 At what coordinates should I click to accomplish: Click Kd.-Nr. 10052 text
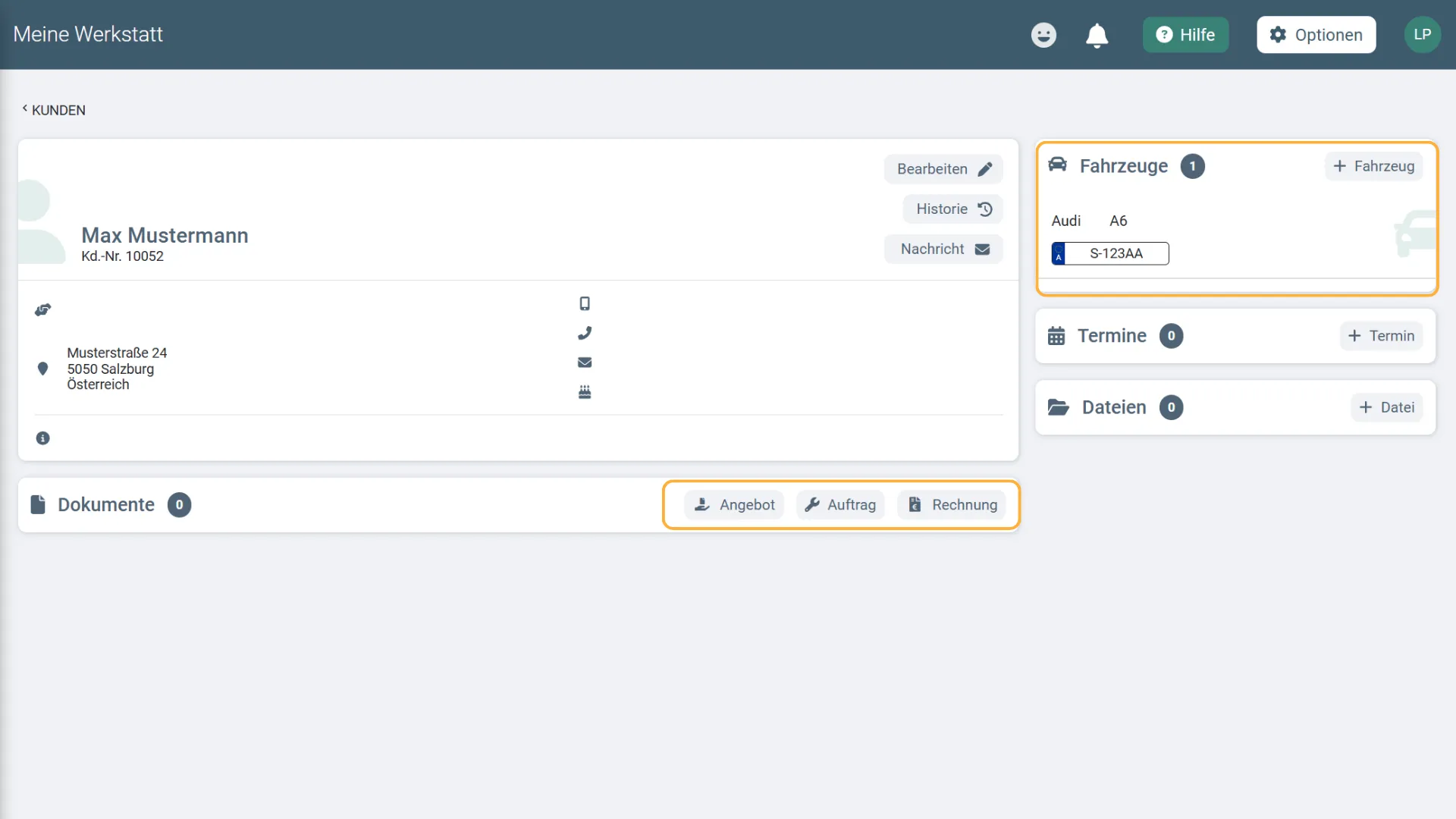point(122,256)
